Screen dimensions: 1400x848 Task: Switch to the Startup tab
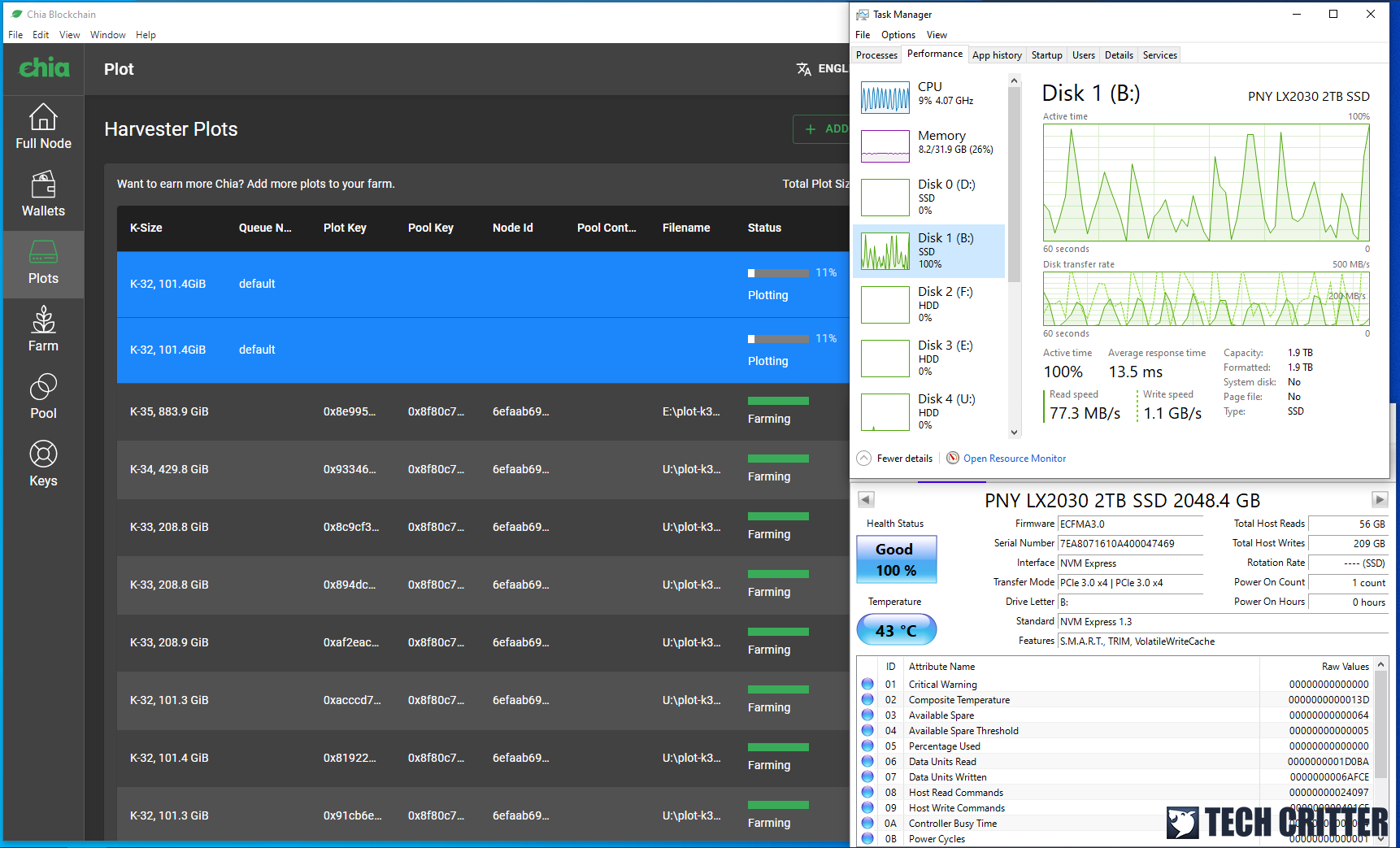(x=1046, y=55)
